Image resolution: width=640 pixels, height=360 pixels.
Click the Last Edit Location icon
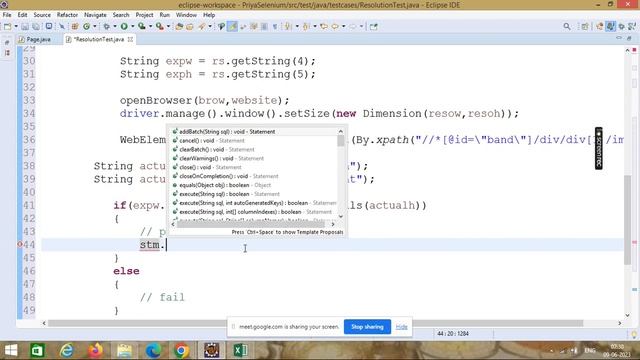[324, 27]
